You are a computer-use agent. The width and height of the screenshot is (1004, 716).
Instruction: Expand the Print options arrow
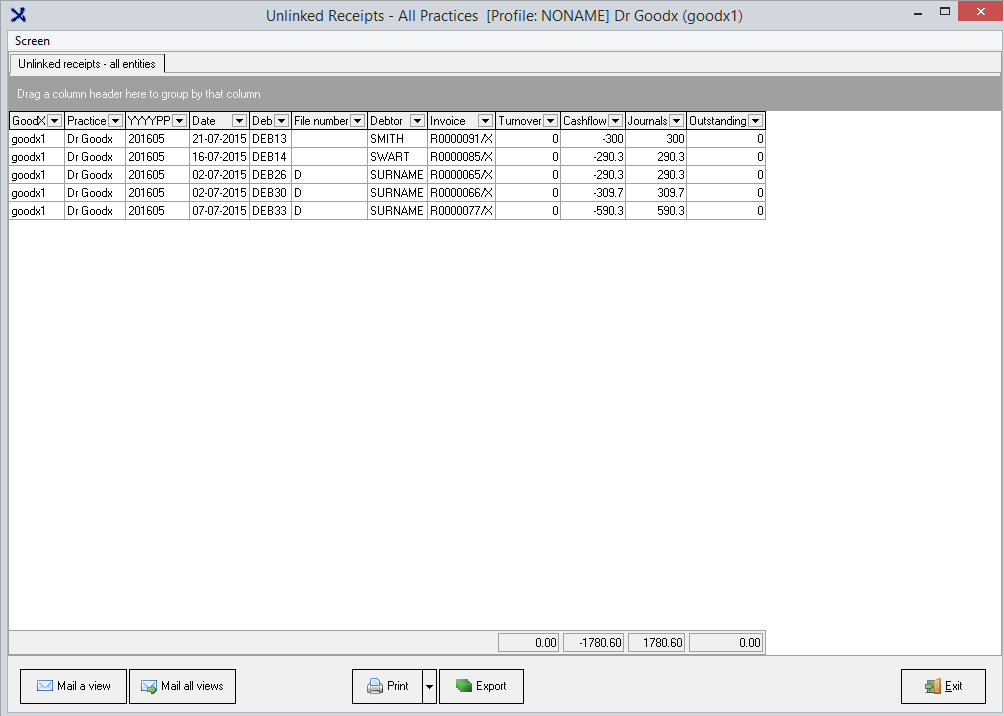click(x=430, y=687)
